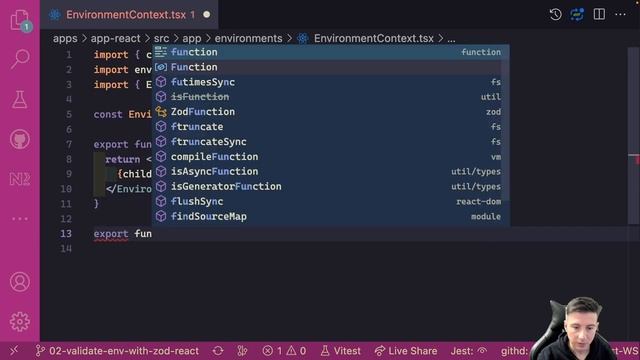Run Vitest from the status bar

(340, 351)
